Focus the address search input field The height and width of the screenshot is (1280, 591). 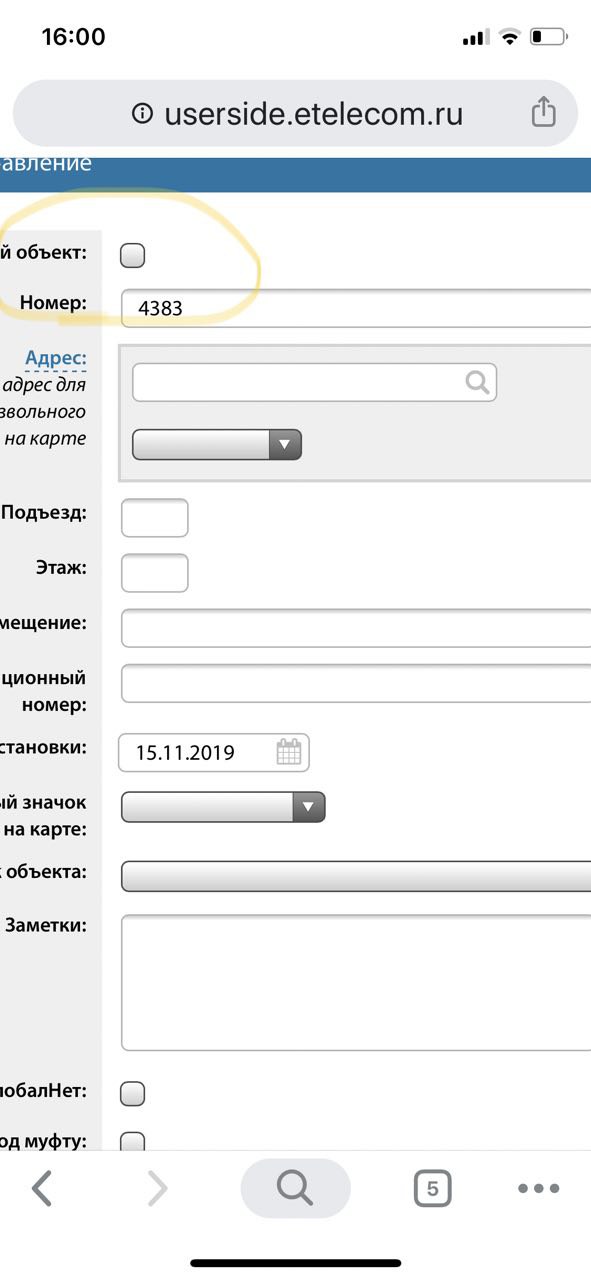(314, 382)
